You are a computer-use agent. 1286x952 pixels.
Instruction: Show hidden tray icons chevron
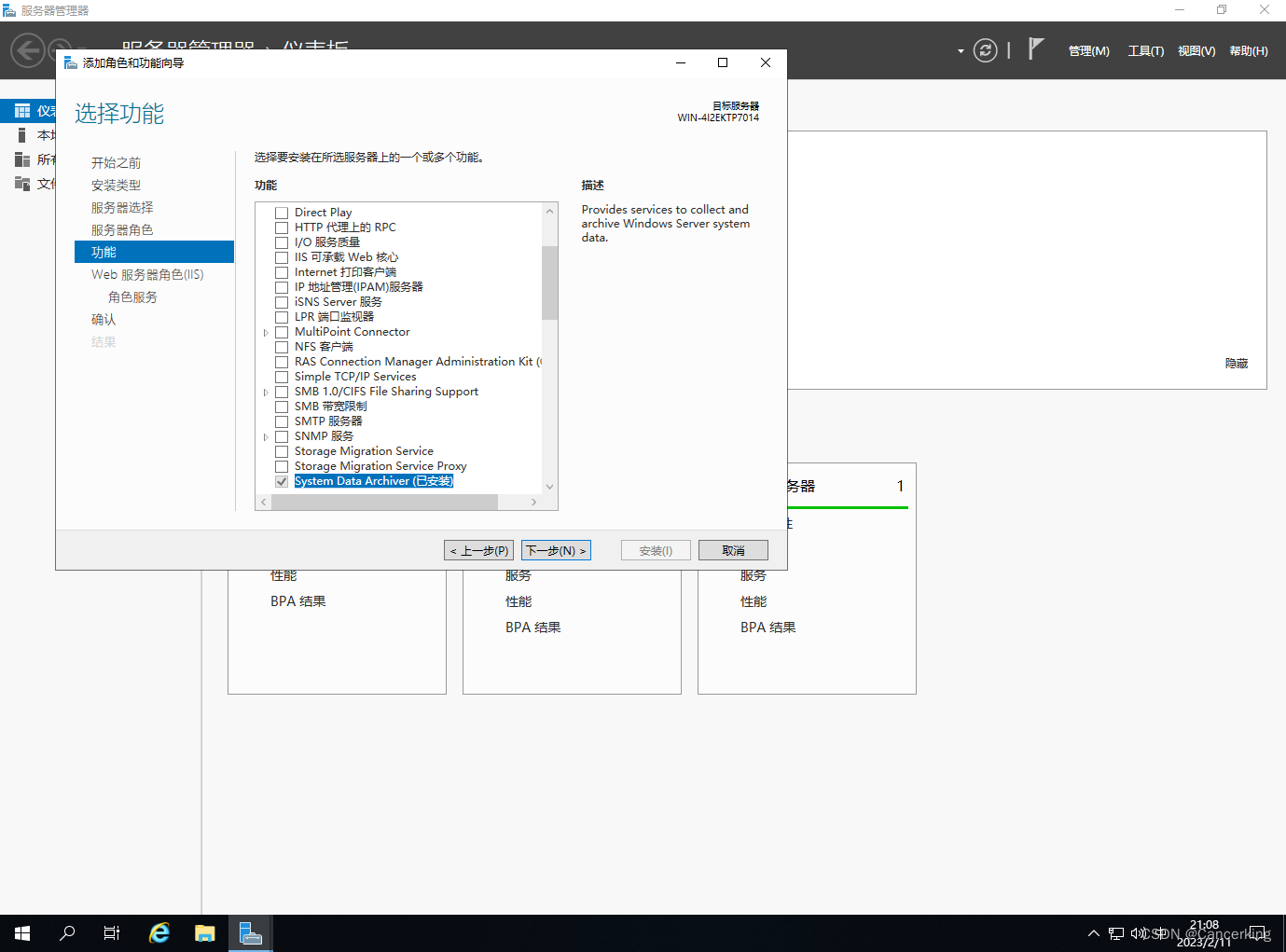[x=1094, y=933]
